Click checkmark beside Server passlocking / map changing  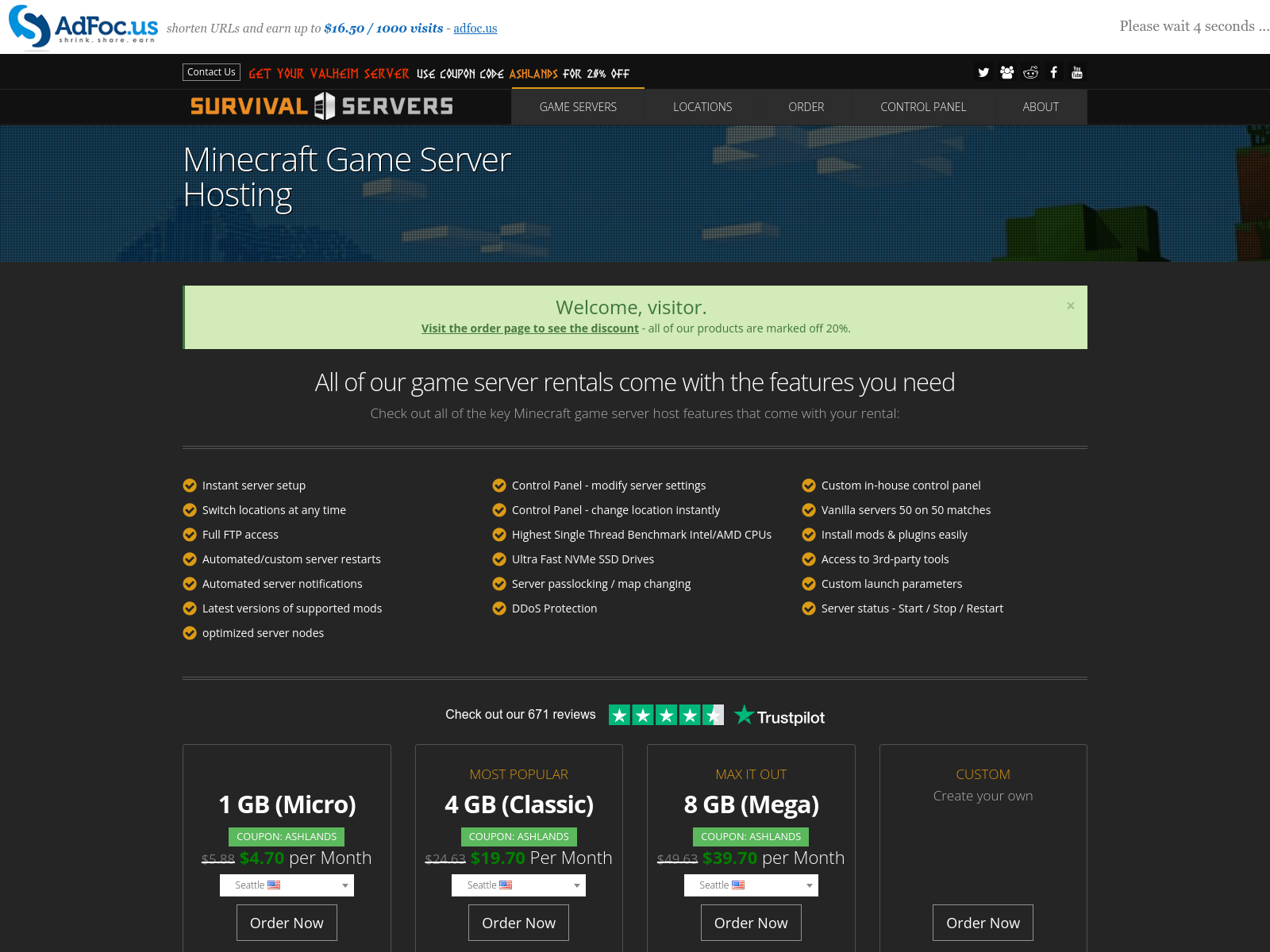coord(499,584)
